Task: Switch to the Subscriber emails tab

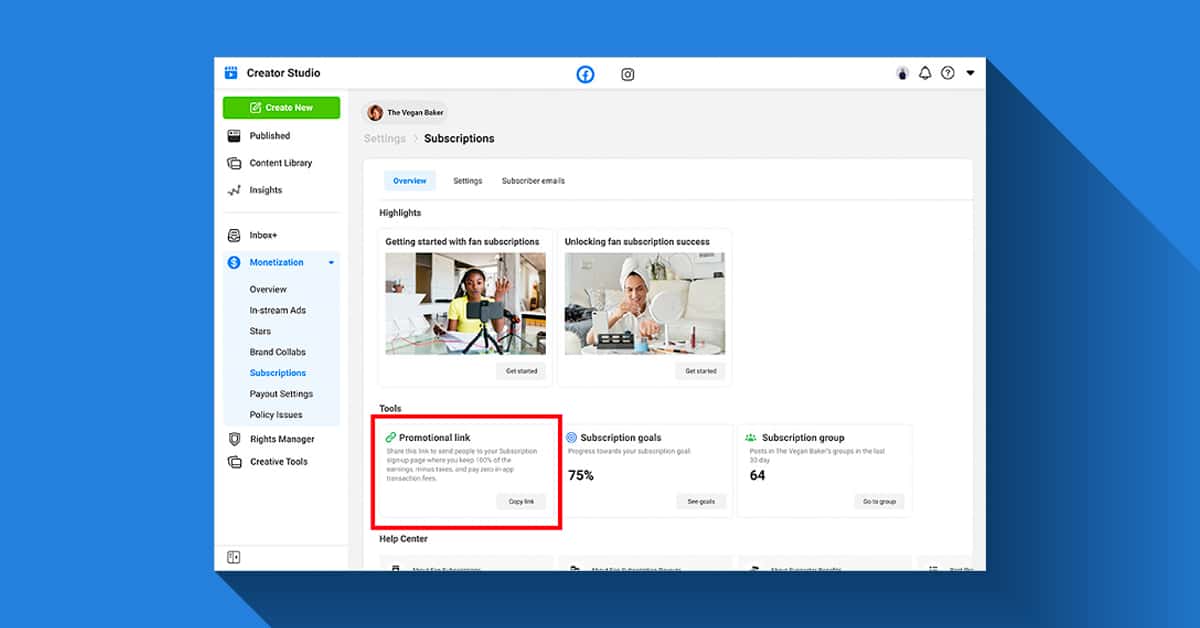Action: pyautogui.click(x=533, y=181)
